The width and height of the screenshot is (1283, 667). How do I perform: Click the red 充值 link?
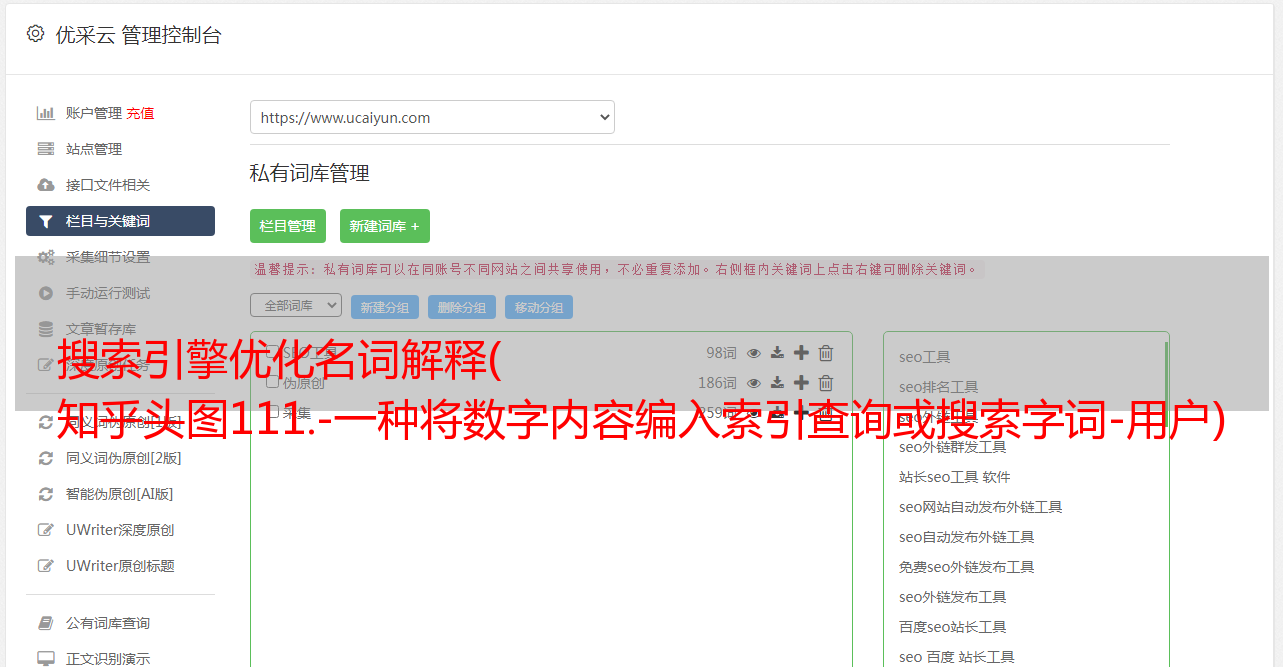click(x=140, y=113)
